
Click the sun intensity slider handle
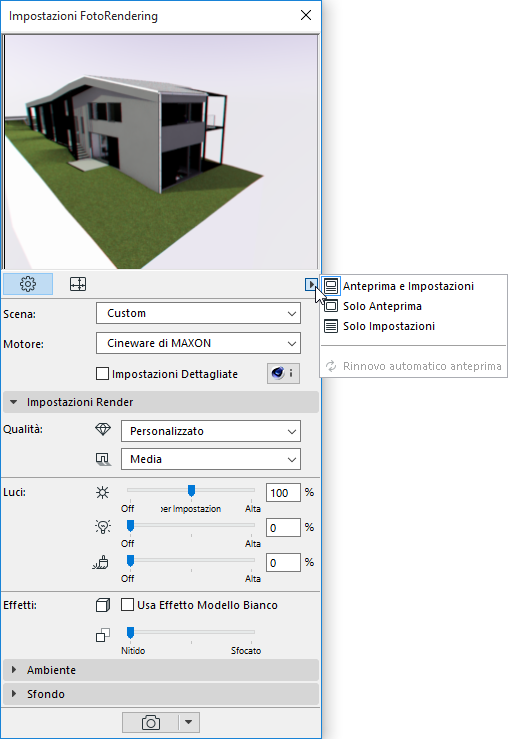tap(191, 491)
